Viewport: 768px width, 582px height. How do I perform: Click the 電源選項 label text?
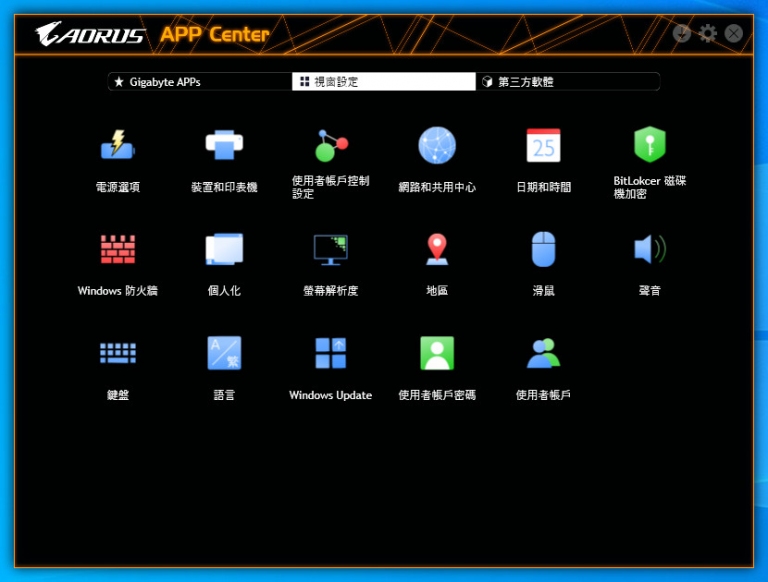click(118, 187)
